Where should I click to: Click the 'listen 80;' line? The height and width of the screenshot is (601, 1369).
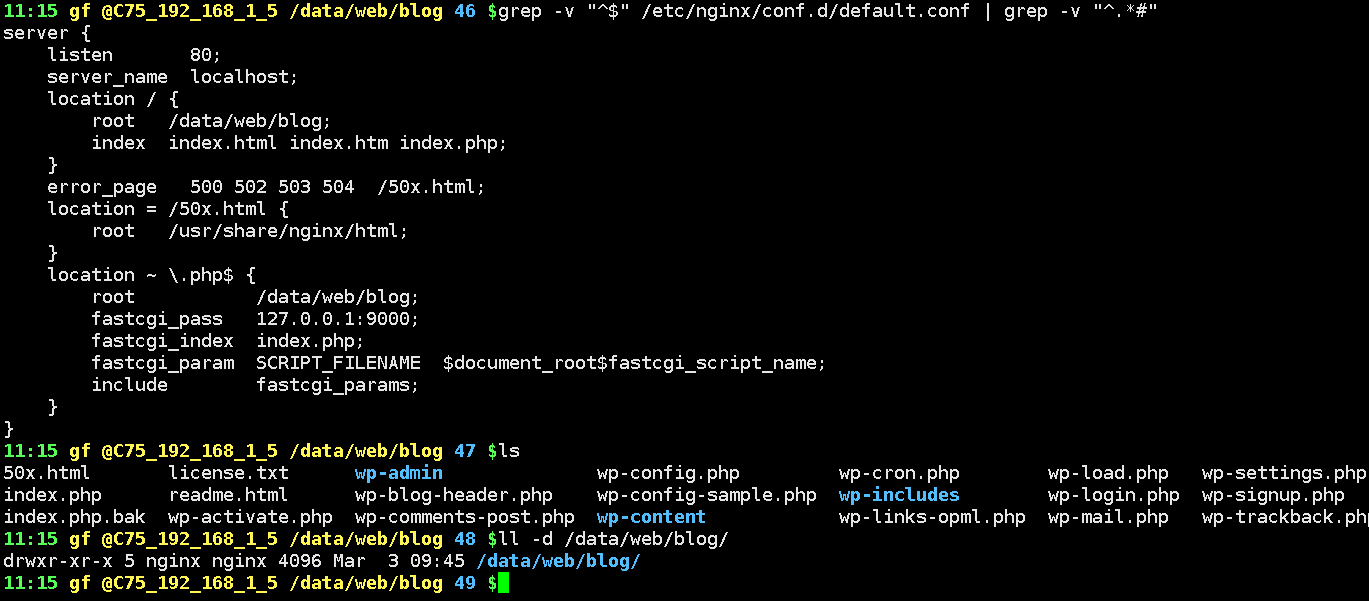(x=135, y=55)
